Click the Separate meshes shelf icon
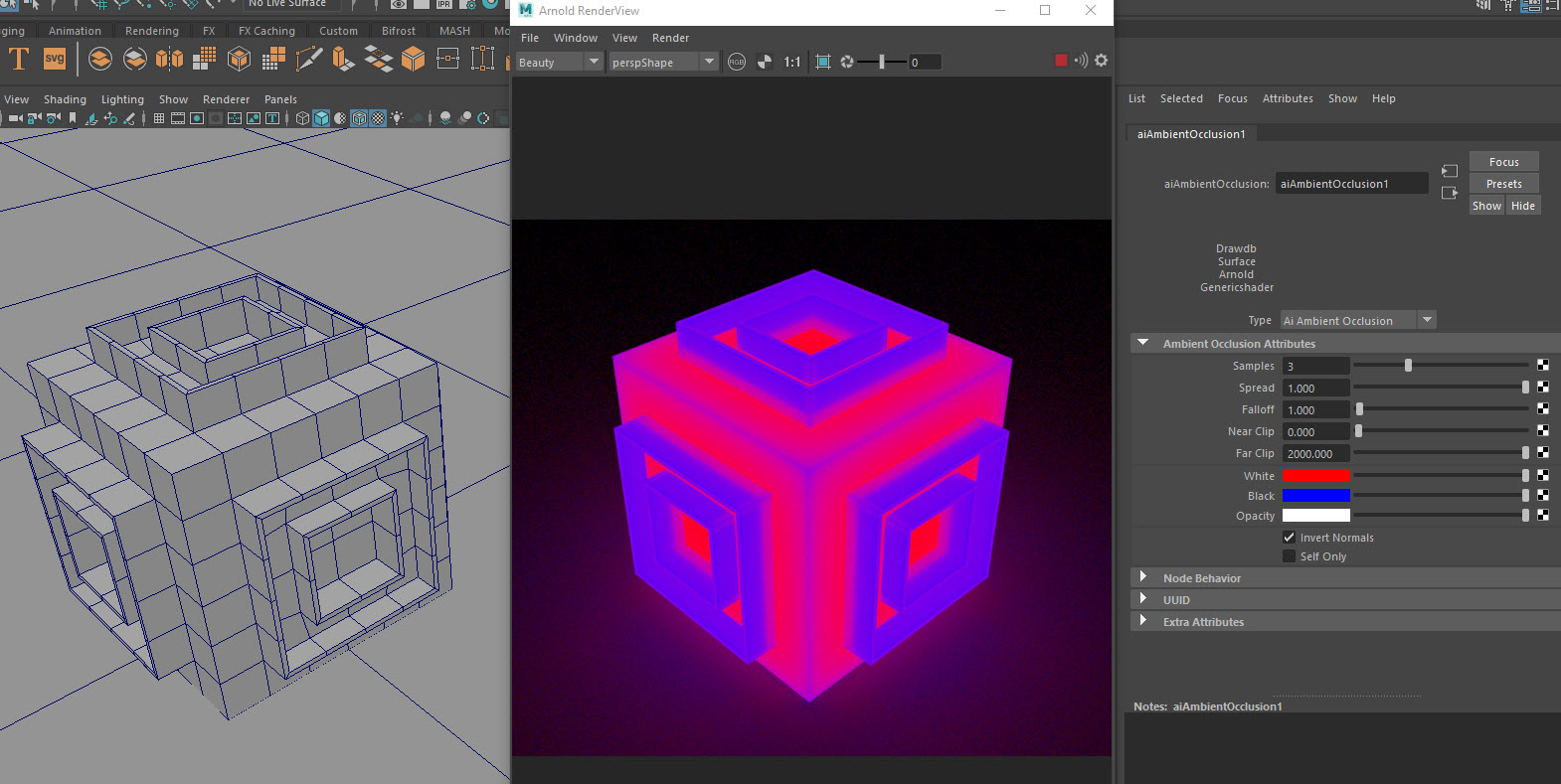This screenshot has height=784, width=1561. (135, 60)
